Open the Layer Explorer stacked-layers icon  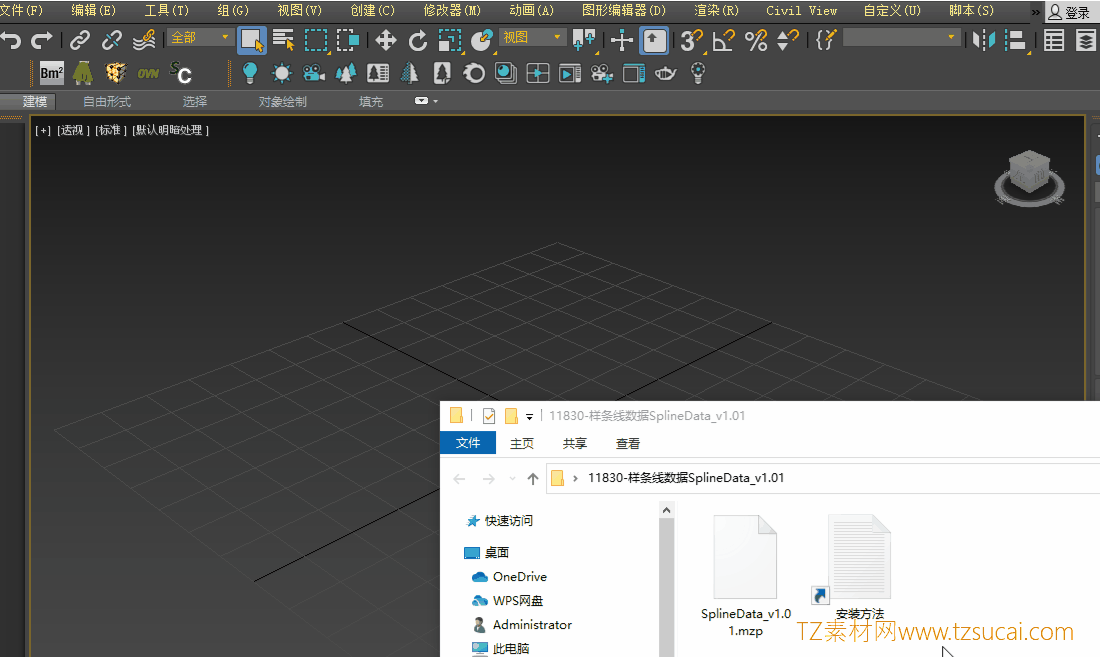(1086, 40)
